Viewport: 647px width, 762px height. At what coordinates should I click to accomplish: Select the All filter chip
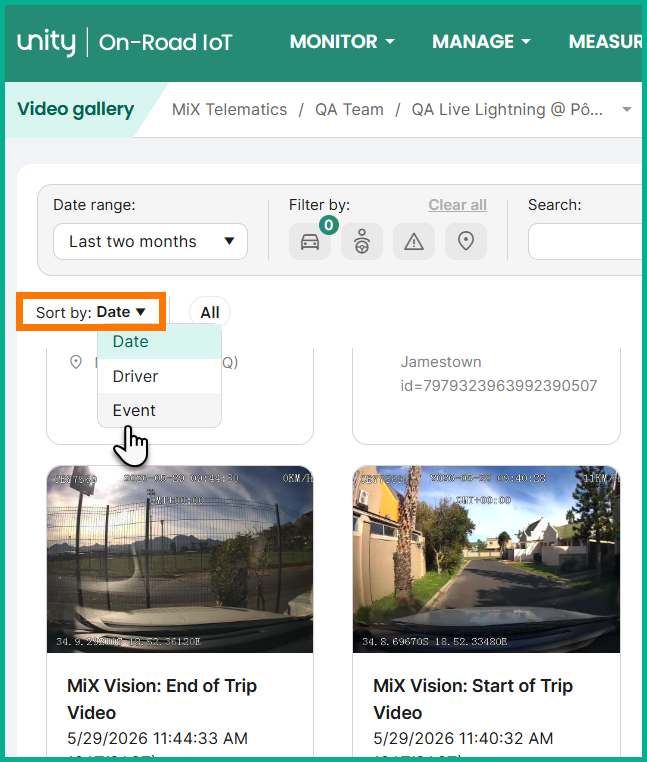(x=210, y=312)
